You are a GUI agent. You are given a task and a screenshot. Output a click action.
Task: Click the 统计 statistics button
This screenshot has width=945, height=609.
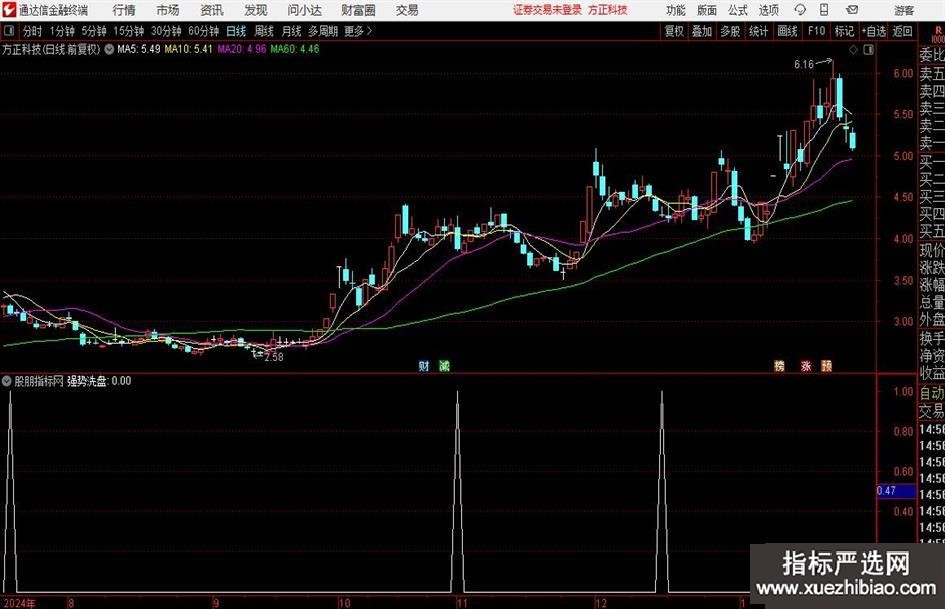(758, 31)
